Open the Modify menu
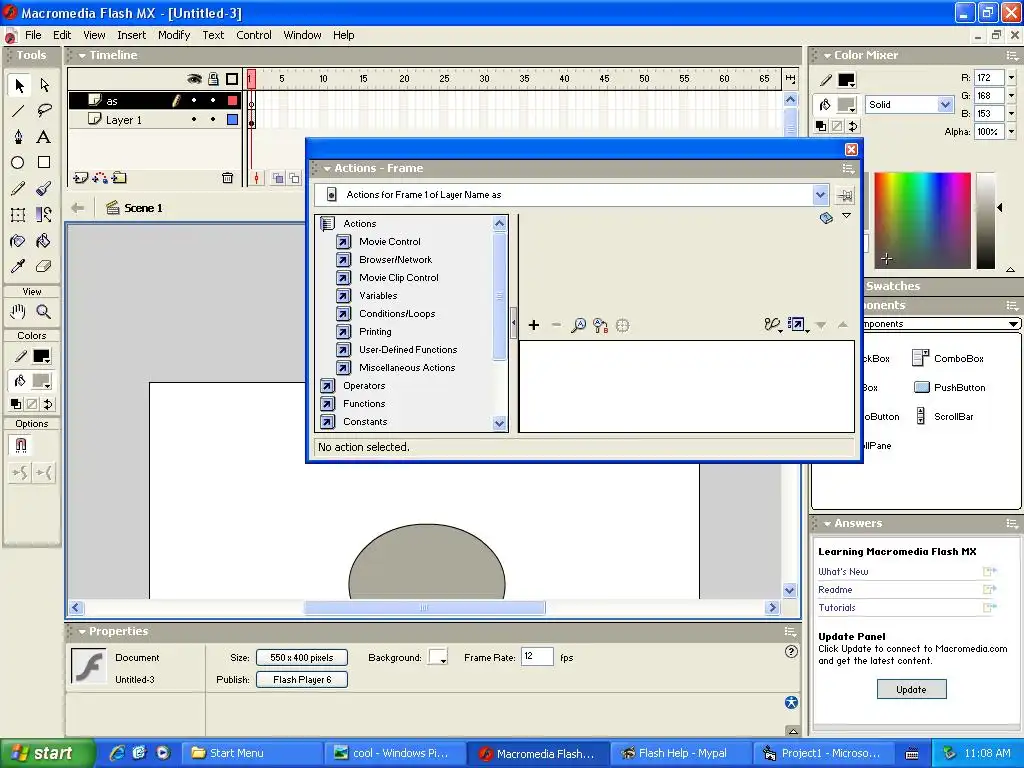Image resolution: width=1024 pixels, height=768 pixels. pos(174,35)
